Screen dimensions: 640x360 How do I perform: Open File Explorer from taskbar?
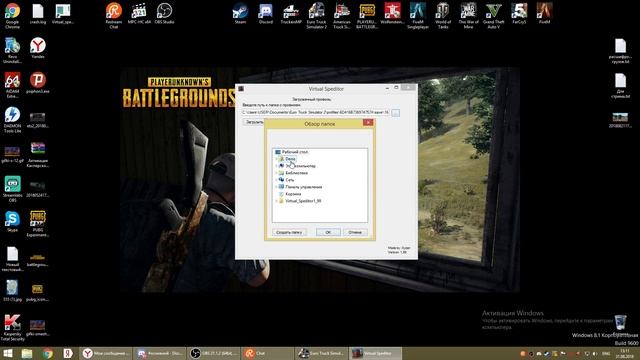coord(27,353)
